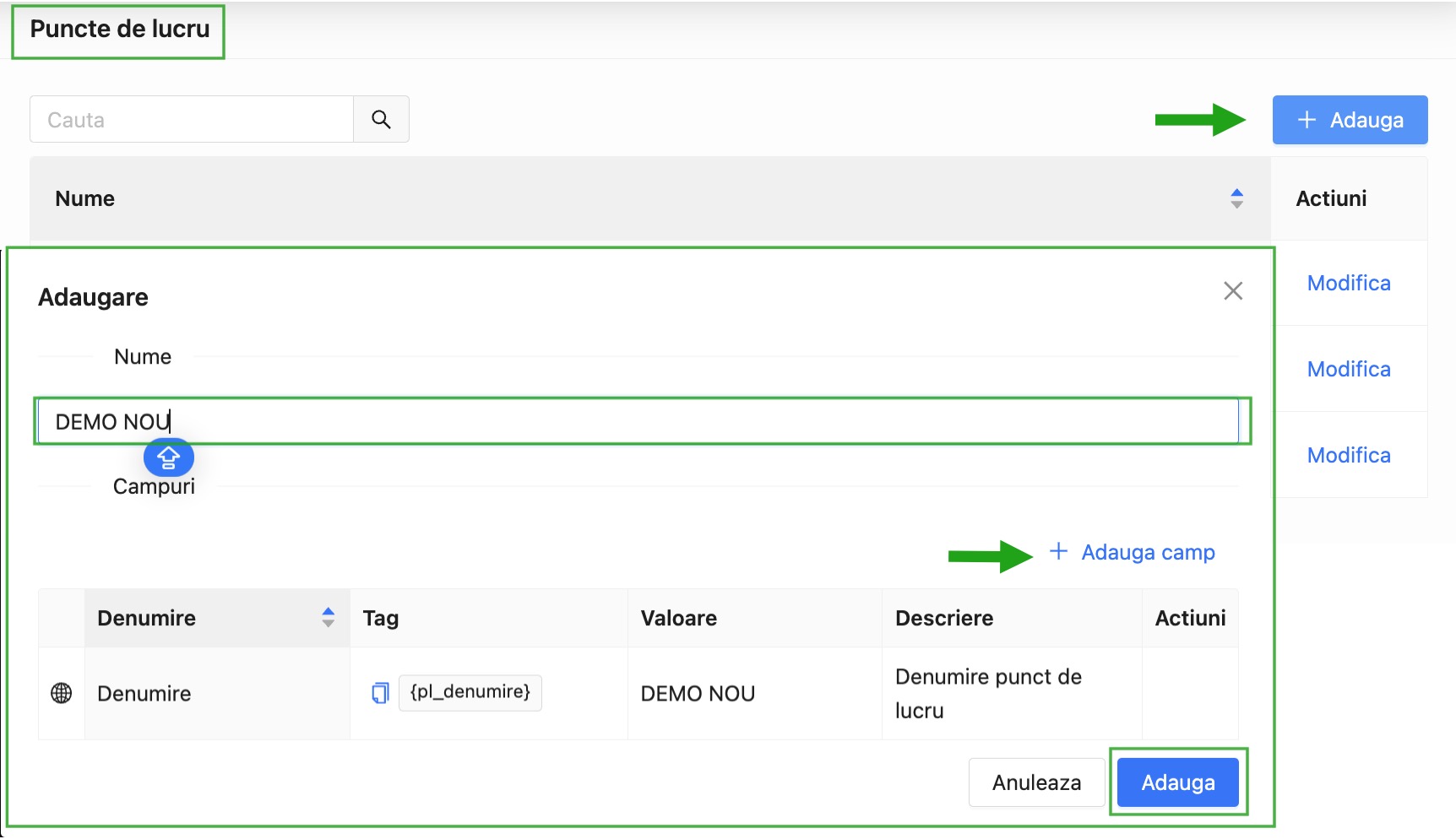Click the third Modifica link

1349,455
